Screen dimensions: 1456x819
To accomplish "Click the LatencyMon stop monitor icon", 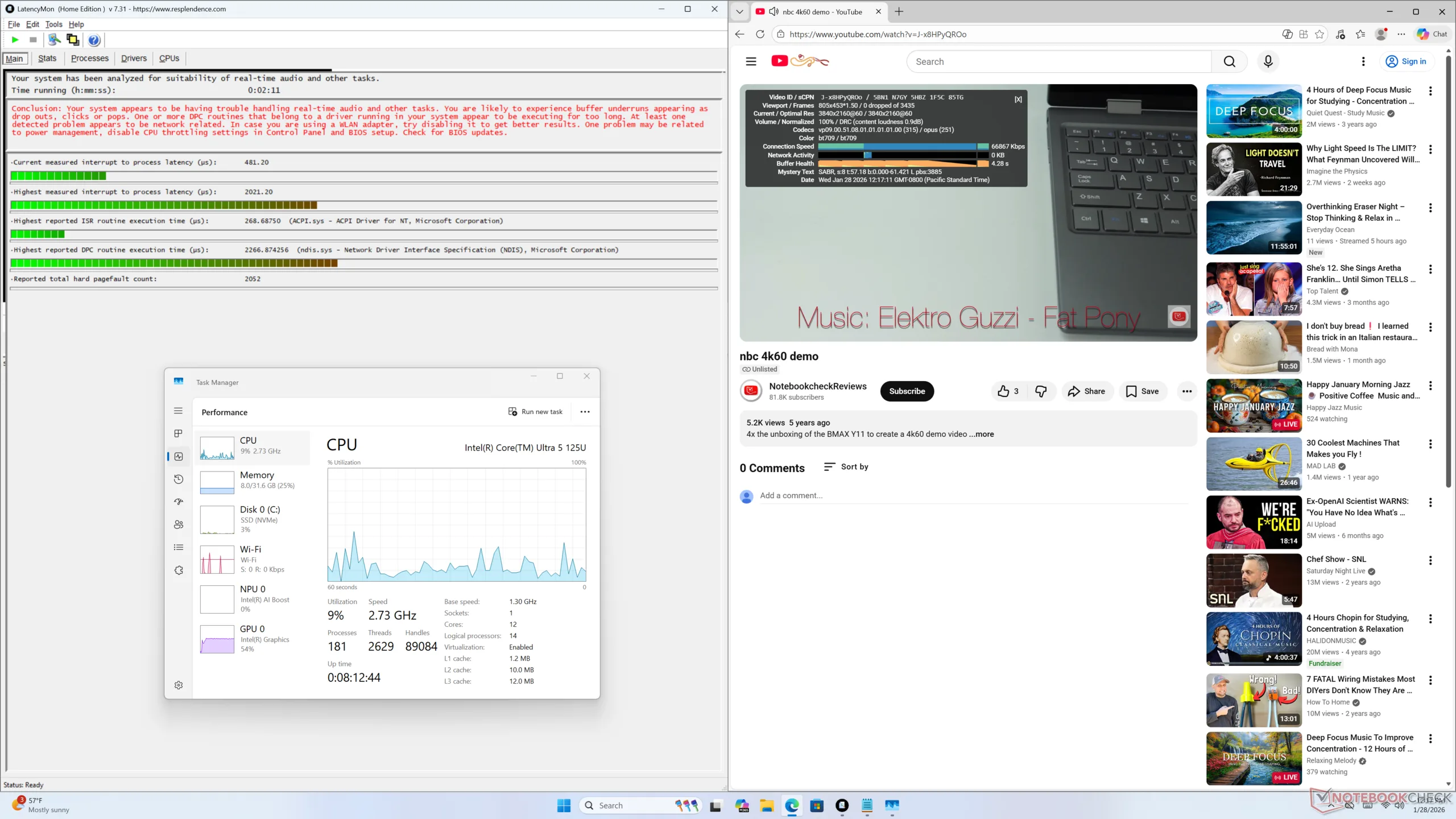I will 33,40.
